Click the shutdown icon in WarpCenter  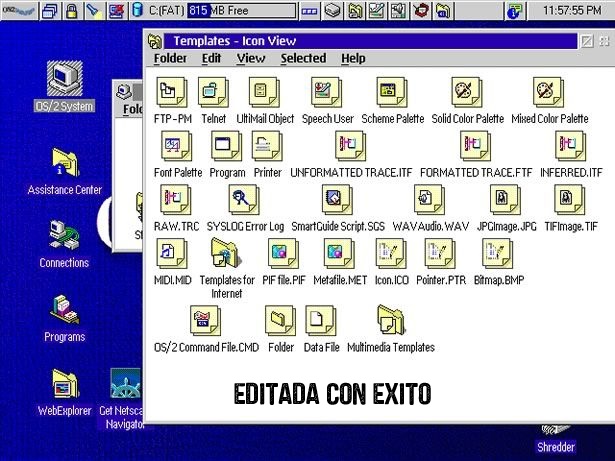click(116, 11)
